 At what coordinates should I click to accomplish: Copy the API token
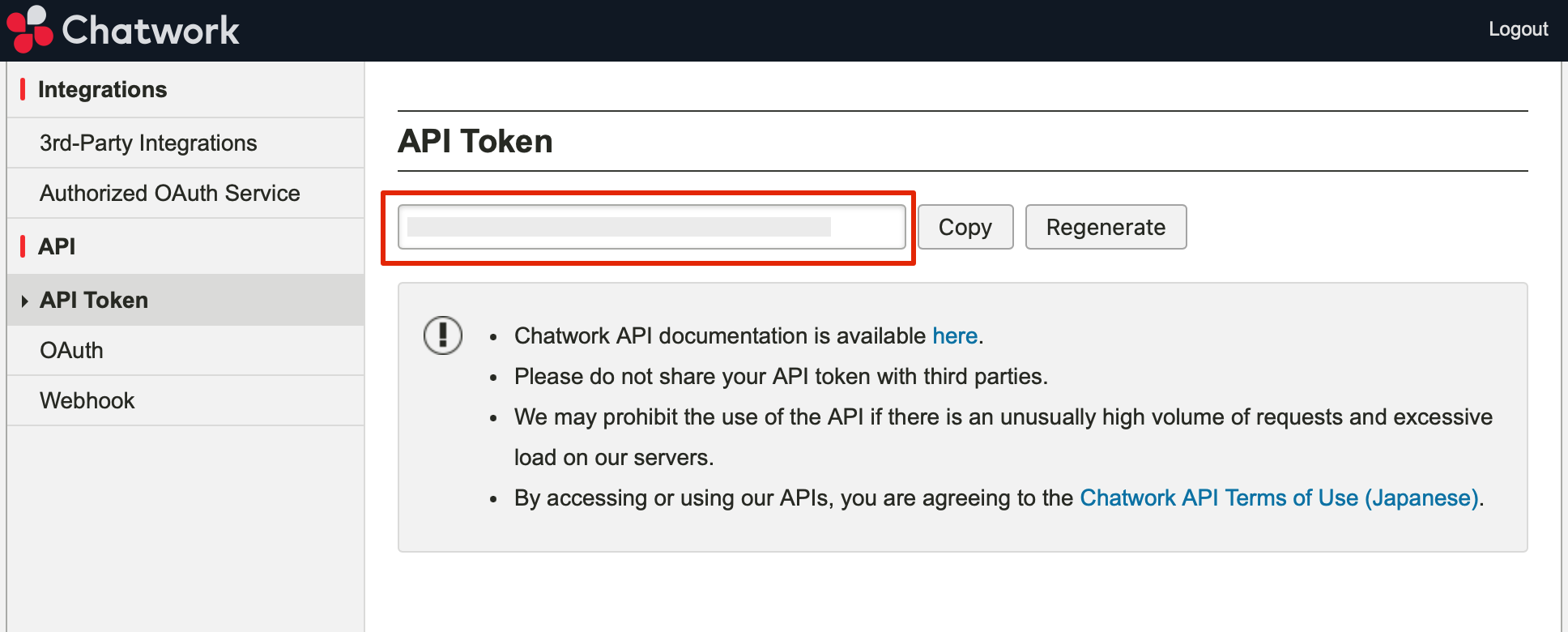pos(965,227)
